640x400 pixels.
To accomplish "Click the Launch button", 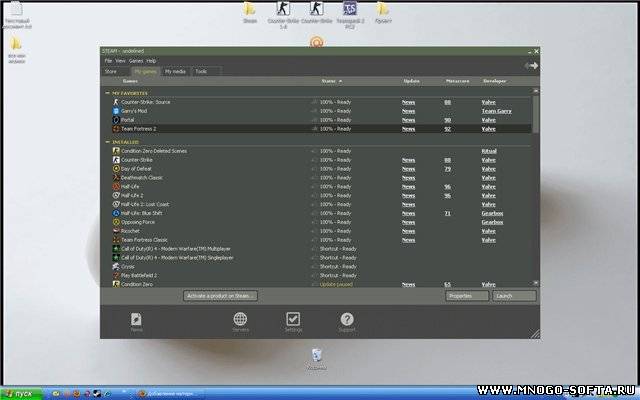I will point(514,296).
